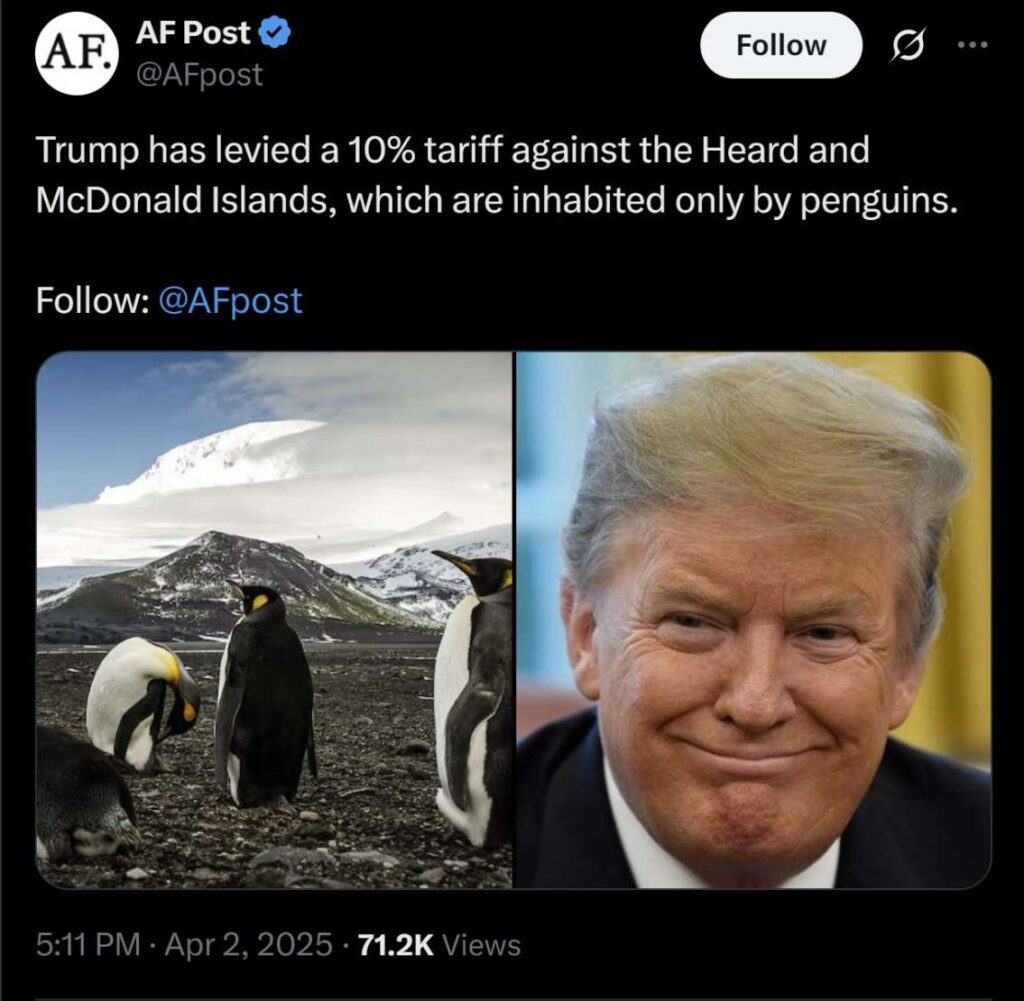Viewport: 1024px width, 1001px height.
Task: Open the @AFpost handle below the name
Action: (x=199, y=74)
